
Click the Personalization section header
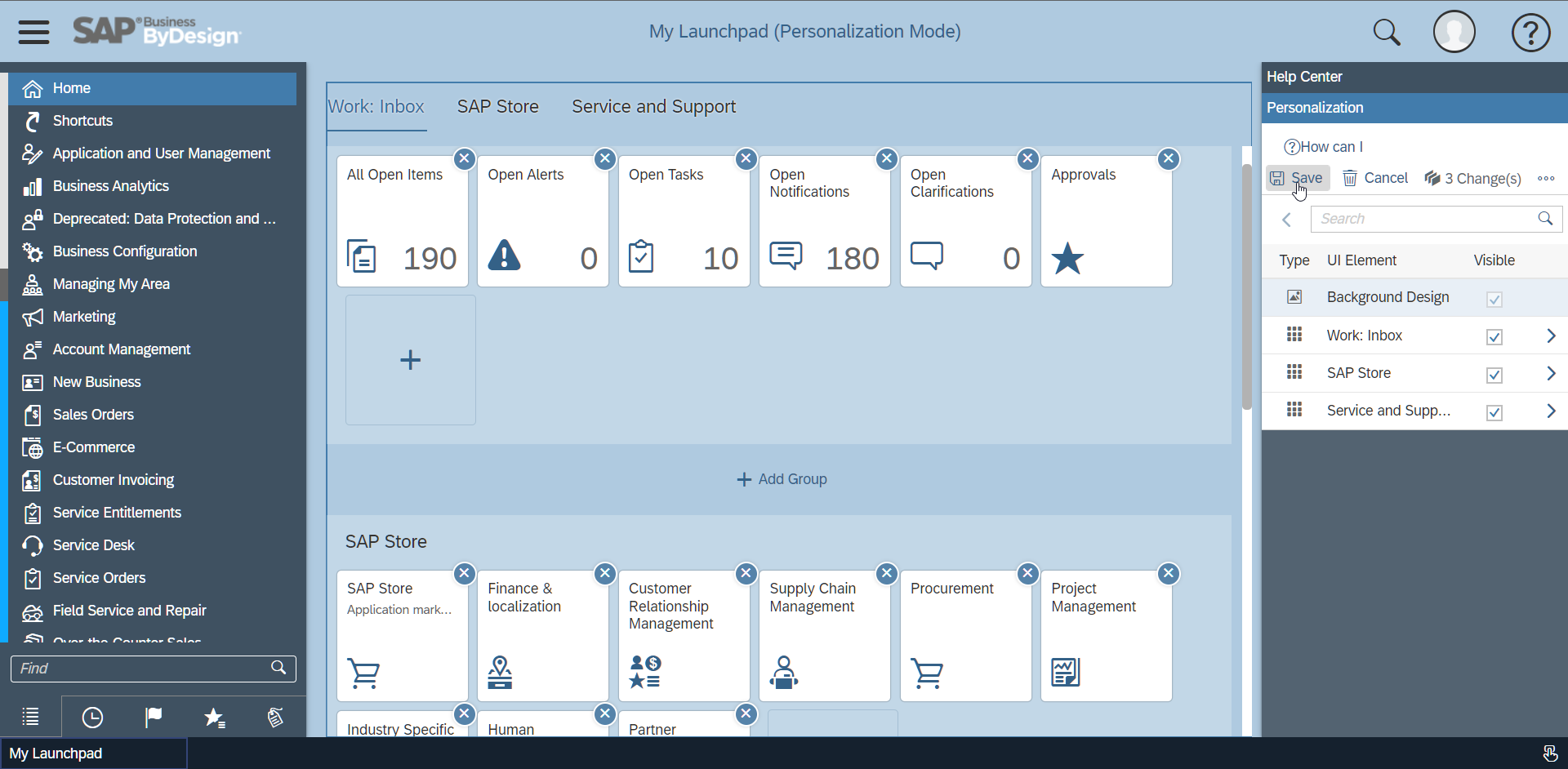click(1414, 108)
